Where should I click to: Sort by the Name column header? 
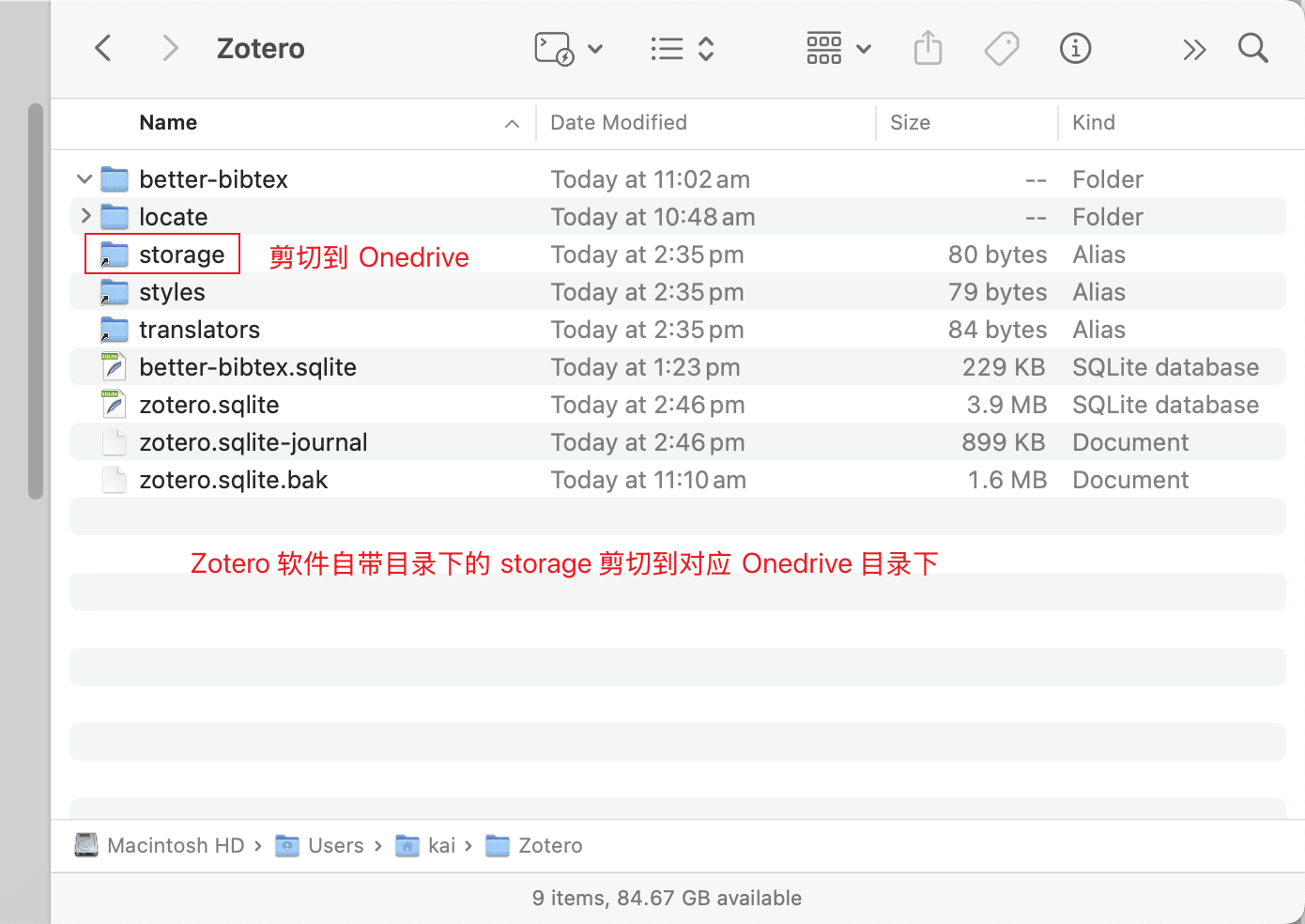click(168, 123)
